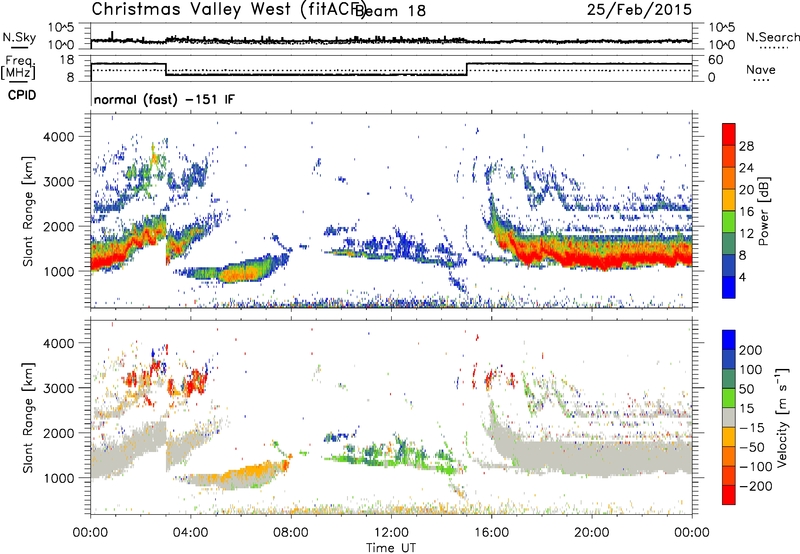Viewport: 800px width, 554px height.
Task: Select the "N.Sky" legend label
Action: 19,37
